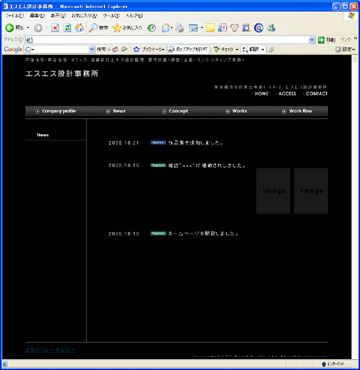Viewport: 360px width, 370px height.
Task: Click the page vertical scrollbar up arrow
Action: click(355, 59)
